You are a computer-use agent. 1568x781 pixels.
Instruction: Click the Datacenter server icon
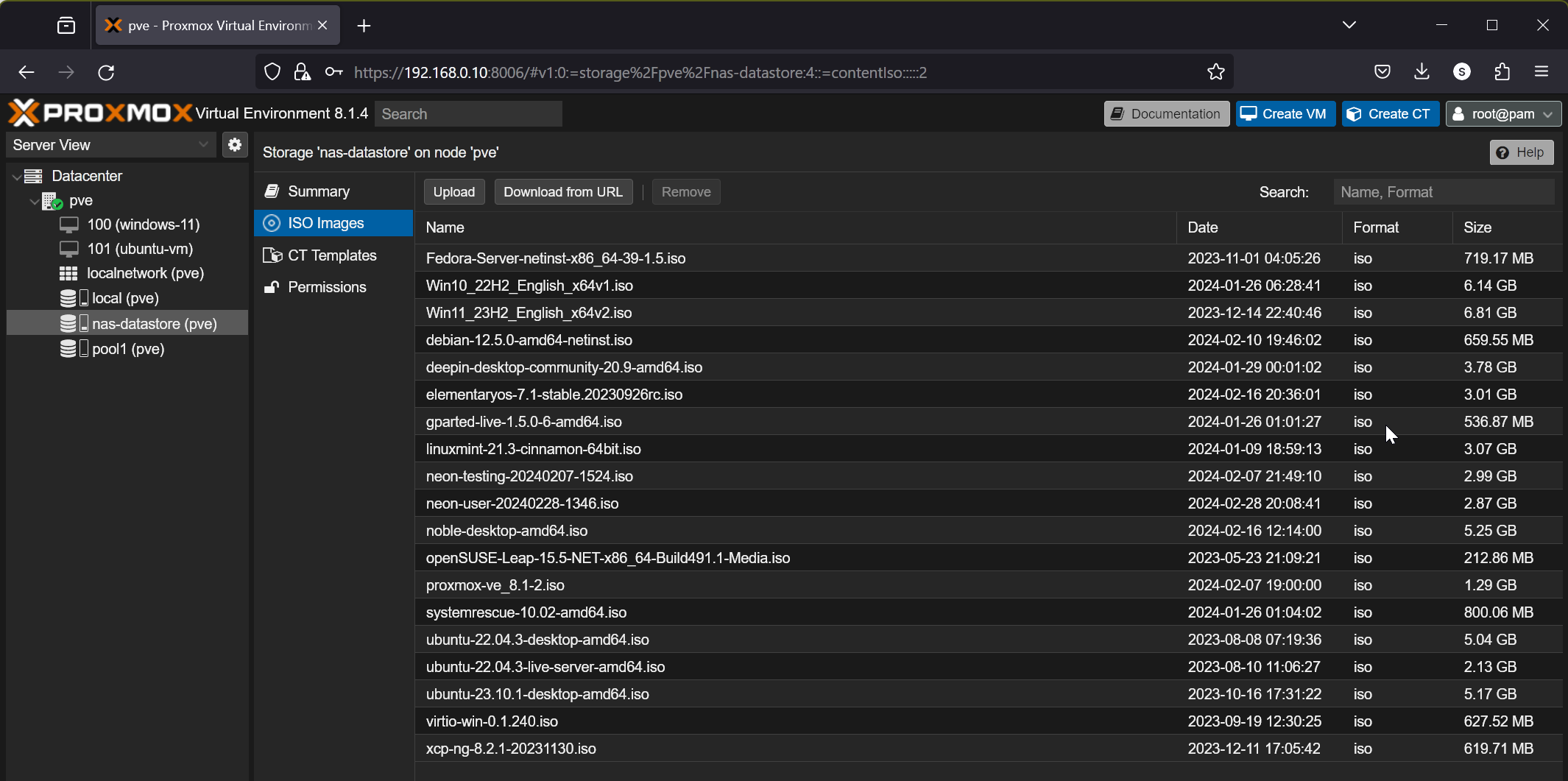click(33, 176)
